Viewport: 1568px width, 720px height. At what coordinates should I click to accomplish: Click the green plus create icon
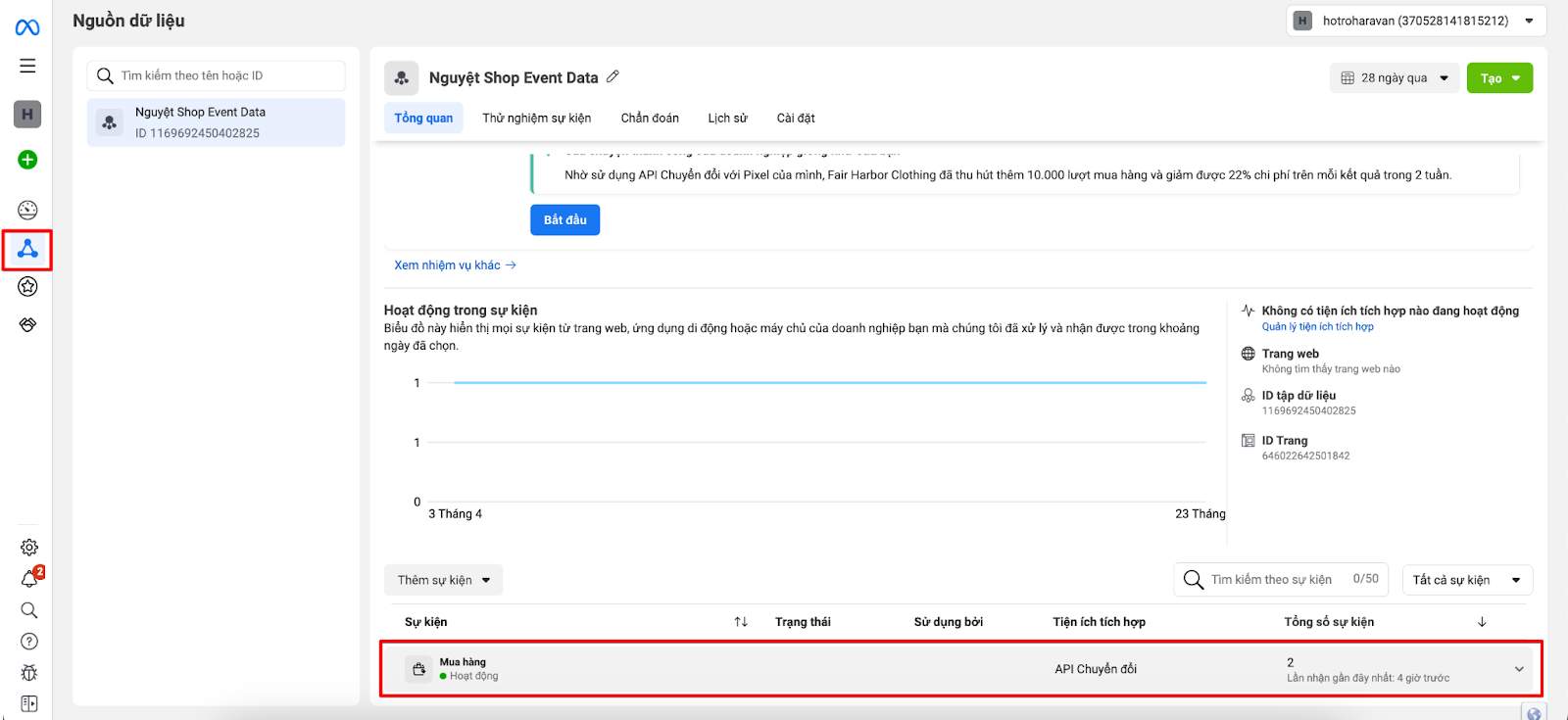pyautogui.click(x=27, y=160)
